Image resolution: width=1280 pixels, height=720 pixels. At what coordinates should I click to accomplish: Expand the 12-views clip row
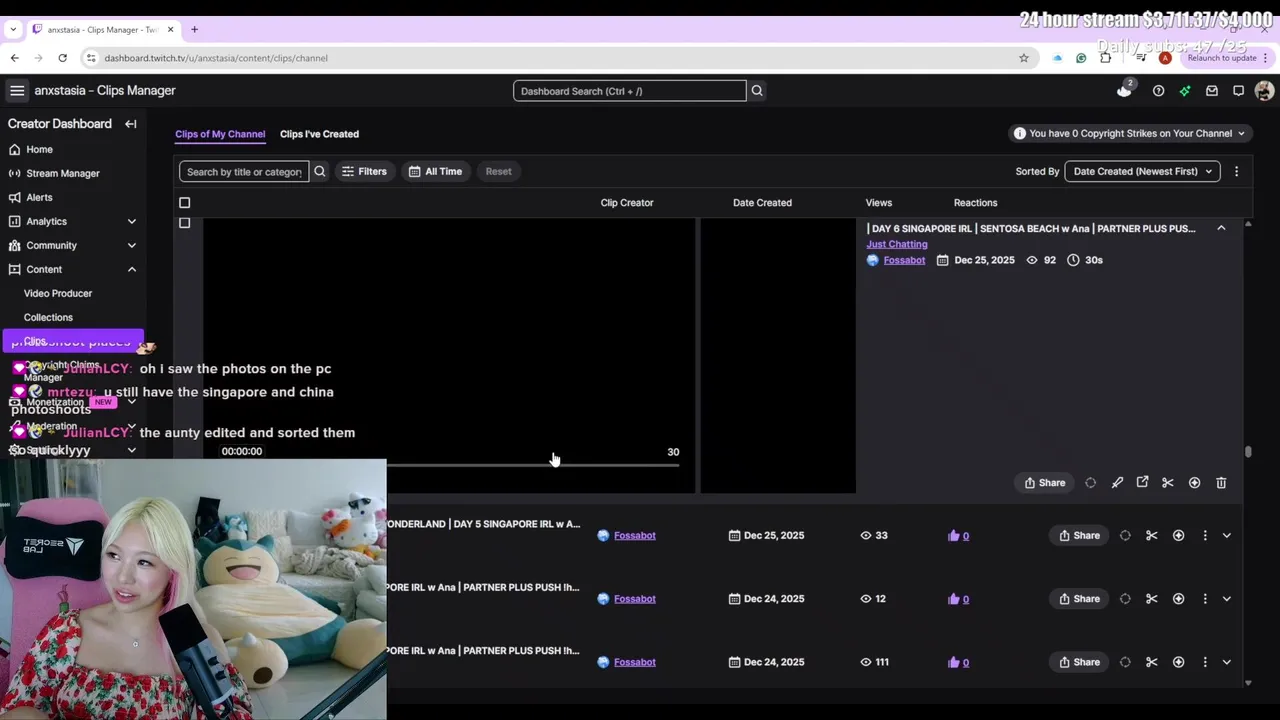click(1227, 599)
